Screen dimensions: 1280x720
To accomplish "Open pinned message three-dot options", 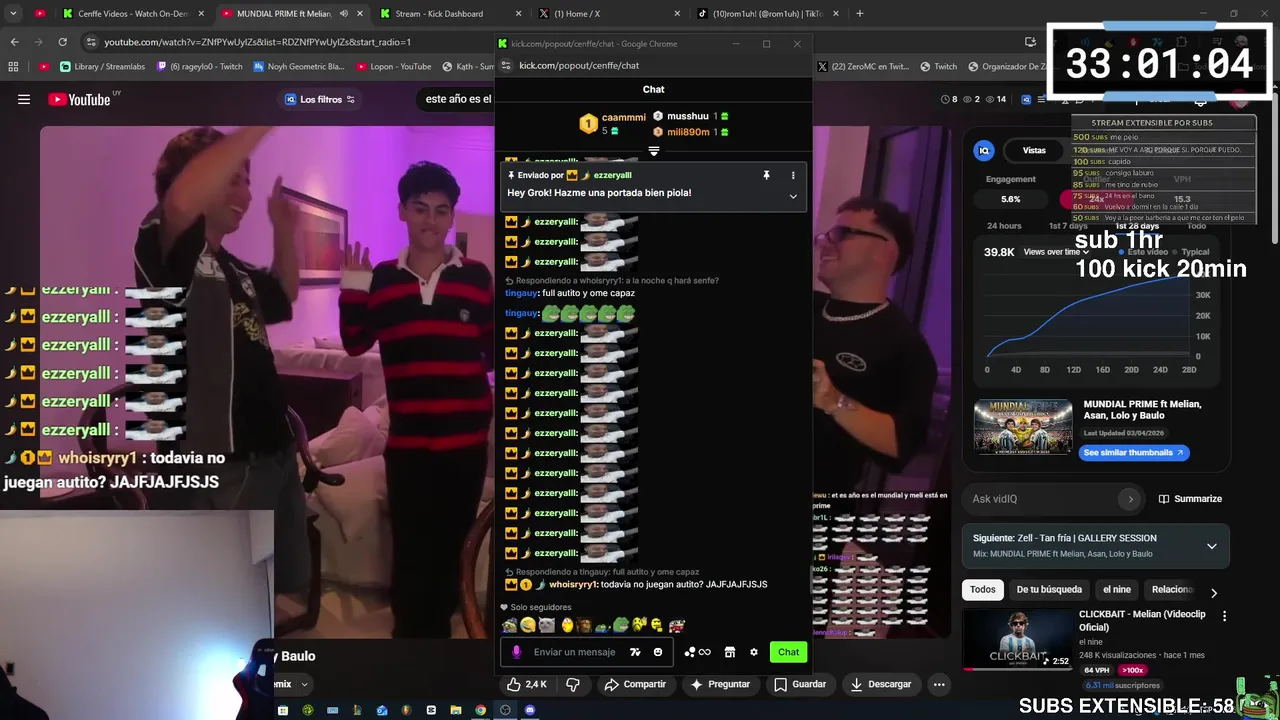I will 793,175.
